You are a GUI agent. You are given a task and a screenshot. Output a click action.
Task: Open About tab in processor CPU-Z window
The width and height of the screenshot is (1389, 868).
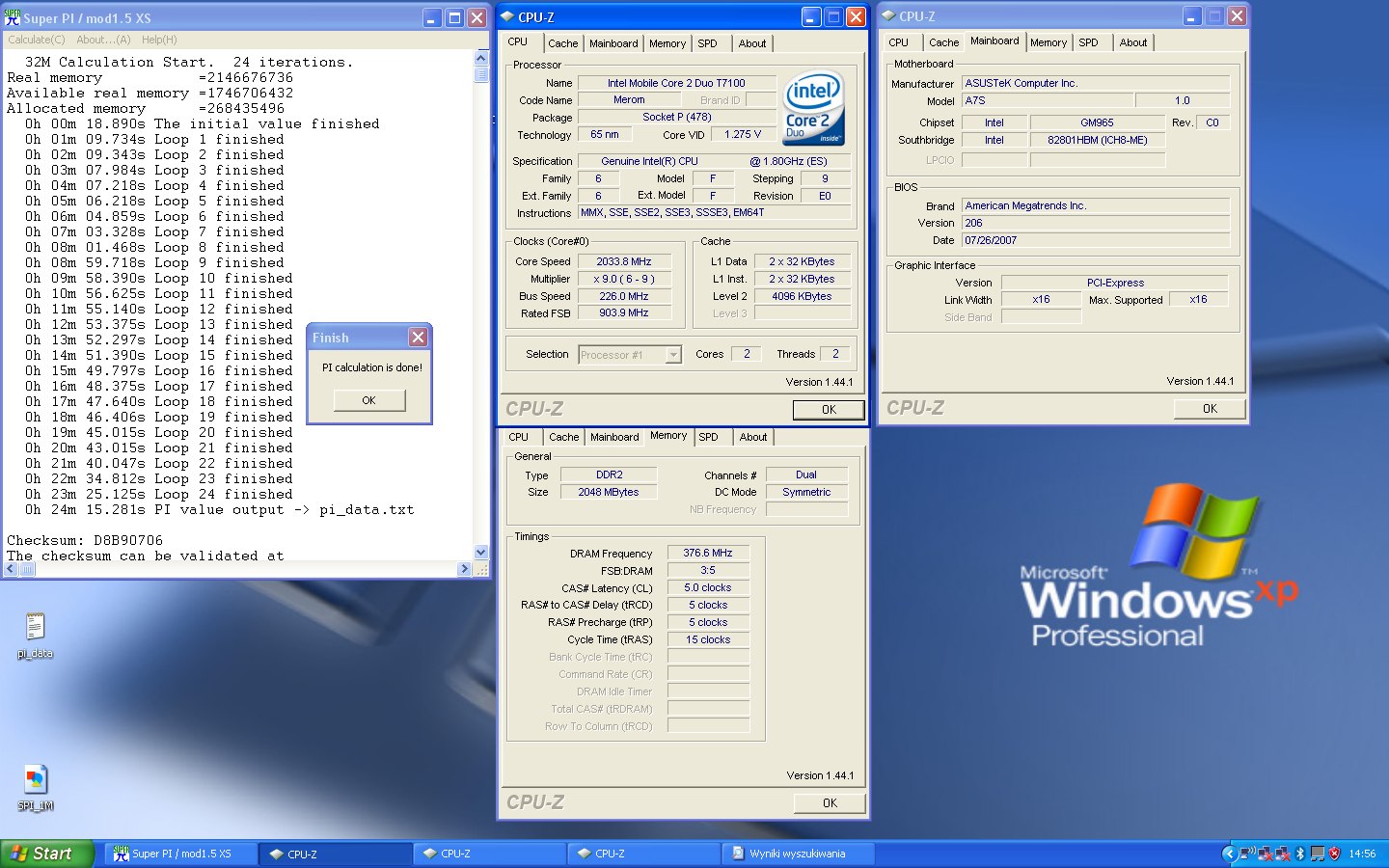[752, 43]
